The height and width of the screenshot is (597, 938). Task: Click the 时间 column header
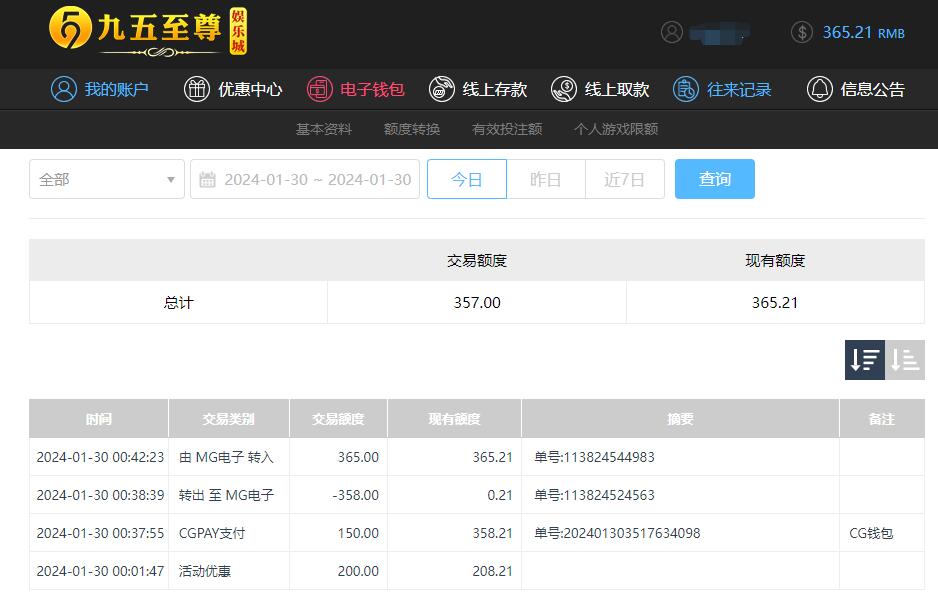click(x=99, y=419)
